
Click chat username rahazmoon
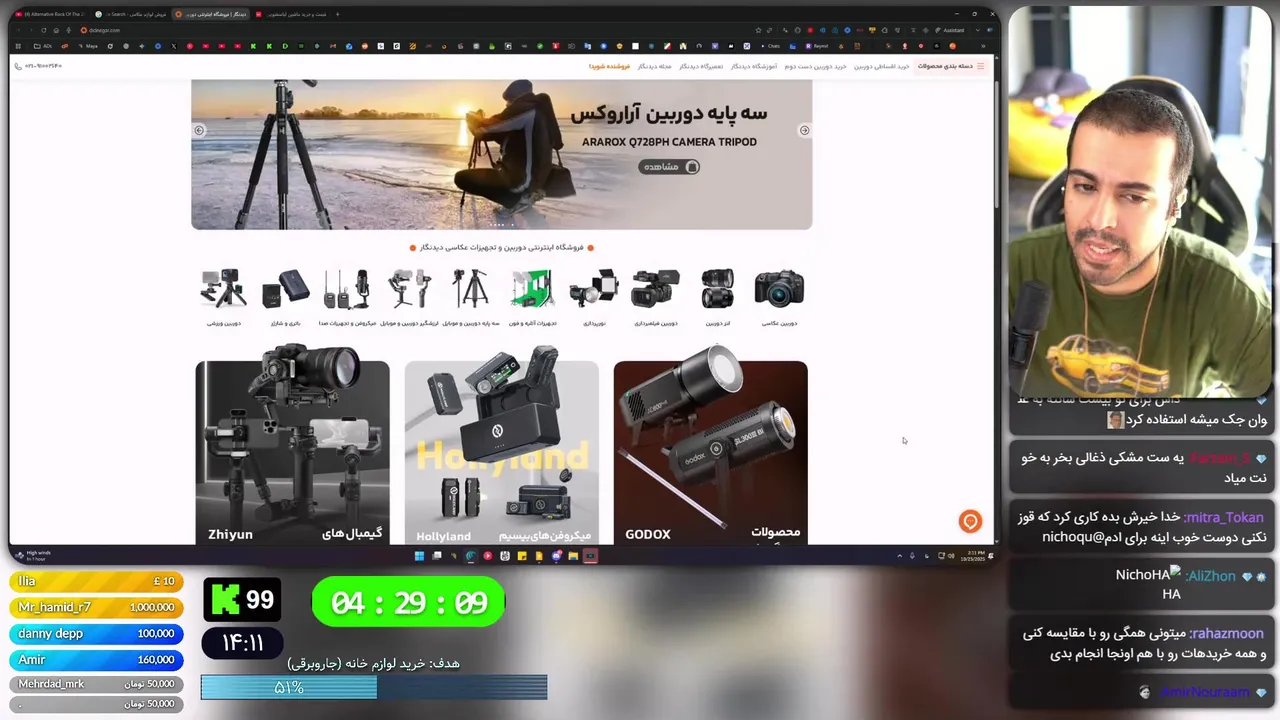click(1227, 633)
